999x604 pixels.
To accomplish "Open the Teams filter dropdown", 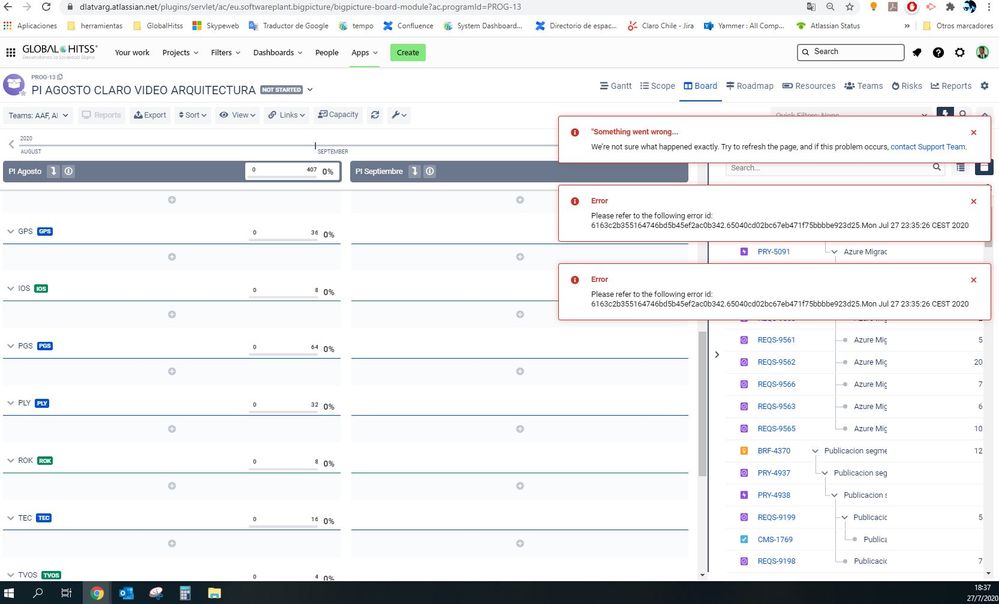I will pyautogui.click(x=38, y=115).
